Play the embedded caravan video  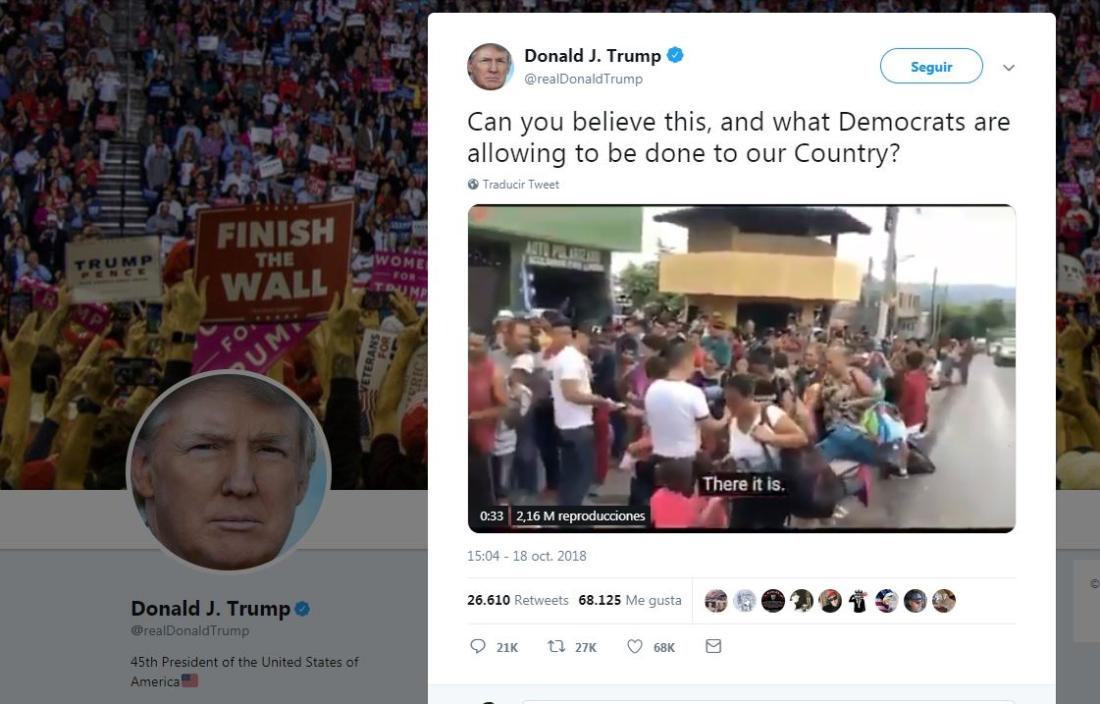pyautogui.click(x=742, y=368)
